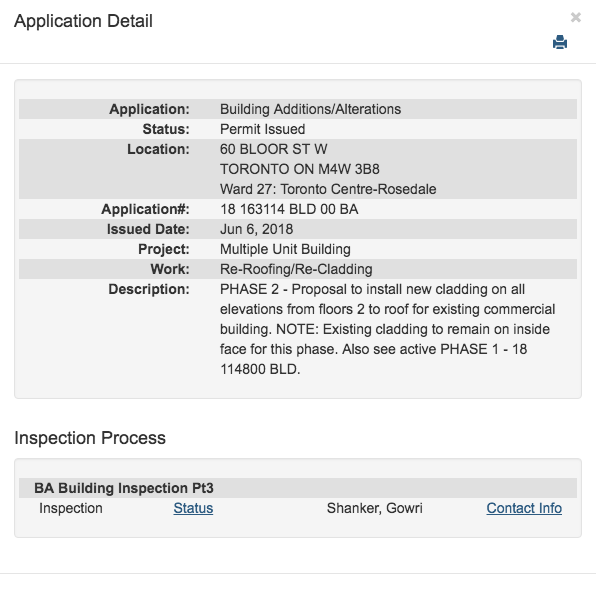596x598 pixels.
Task: Open the Contact Info link
Action: 524,508
